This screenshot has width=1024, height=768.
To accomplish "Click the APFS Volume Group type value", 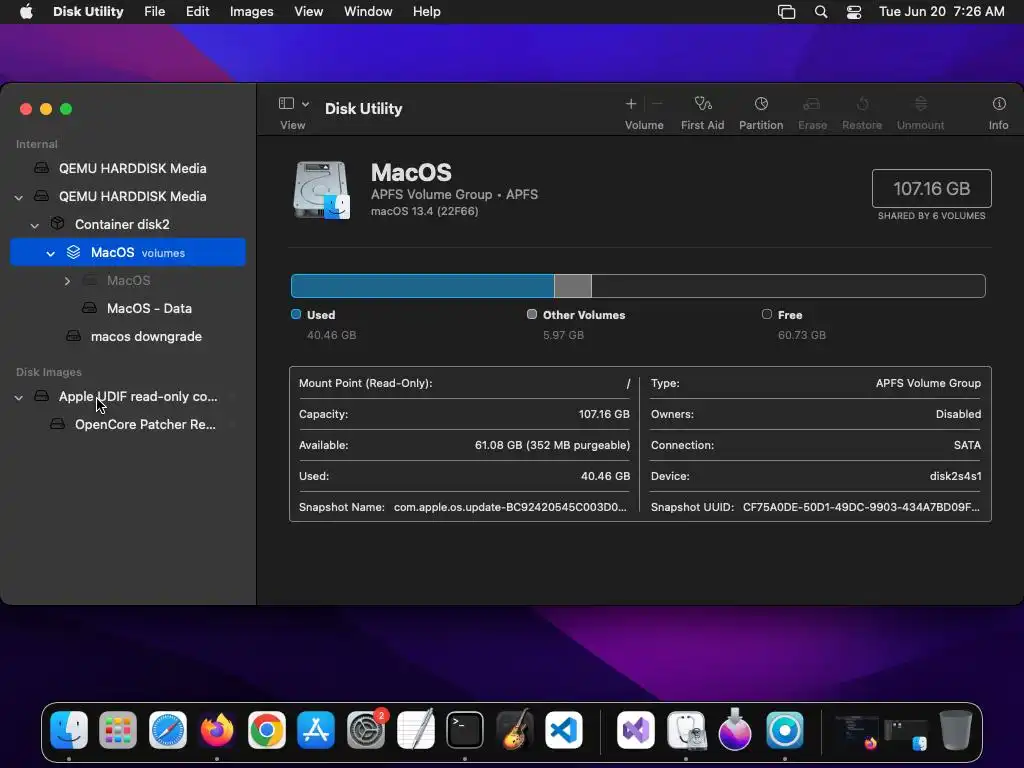I will (x=928, y=383).
